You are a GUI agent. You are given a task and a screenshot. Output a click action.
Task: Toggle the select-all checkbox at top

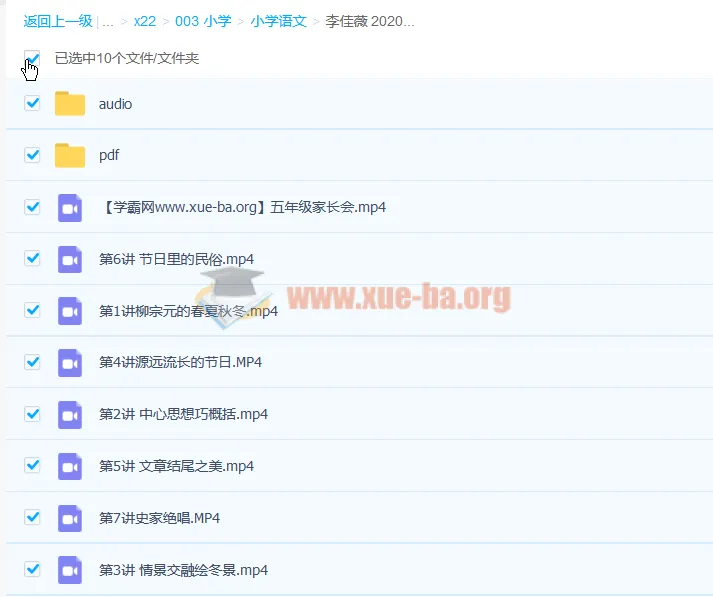[32, 58]
